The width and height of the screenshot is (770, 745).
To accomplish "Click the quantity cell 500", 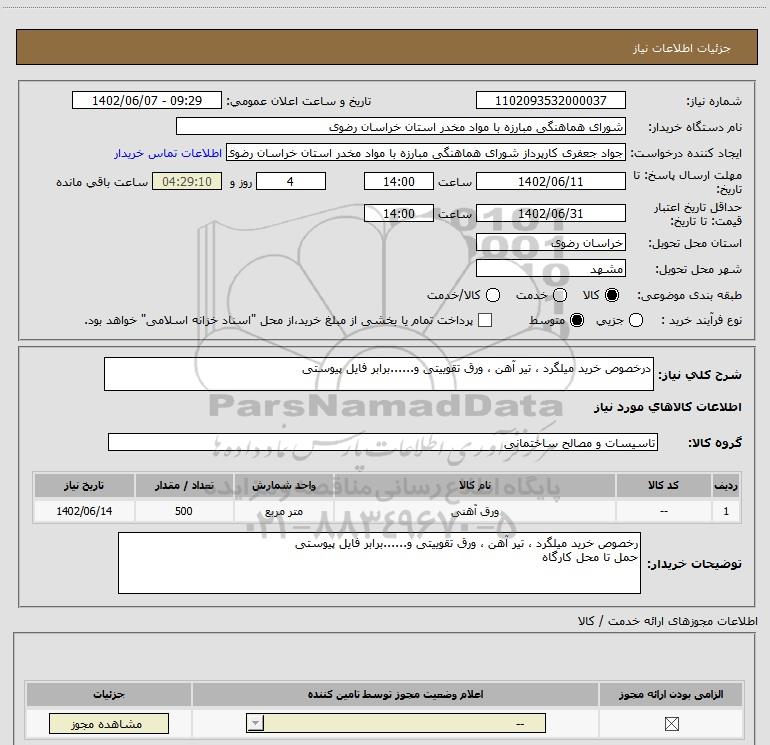I will tap(184, 511).
